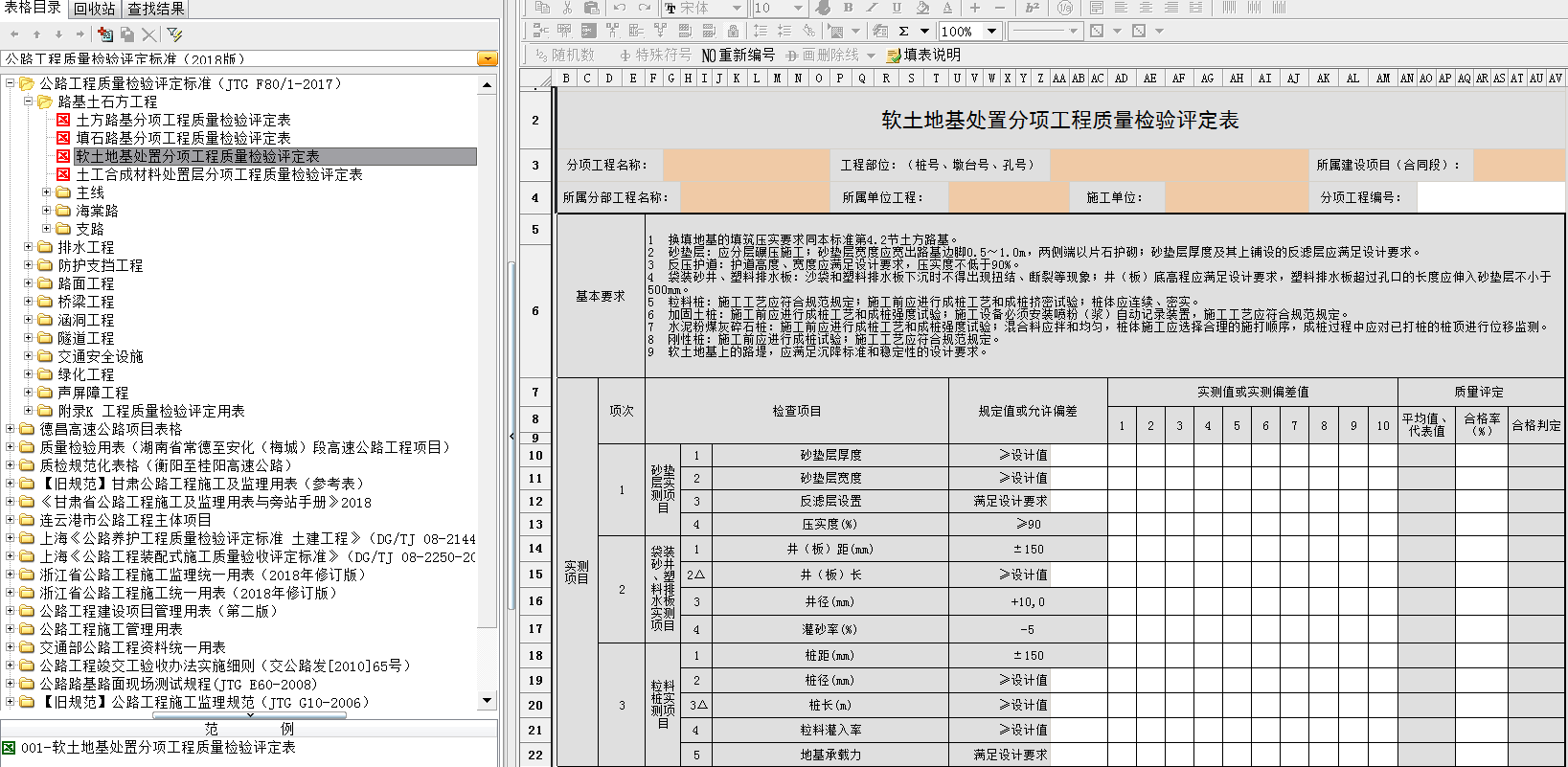Switch to the 表格目录 tab
The height and width of the screenshot is (767, 1568).
coord(33,9)
